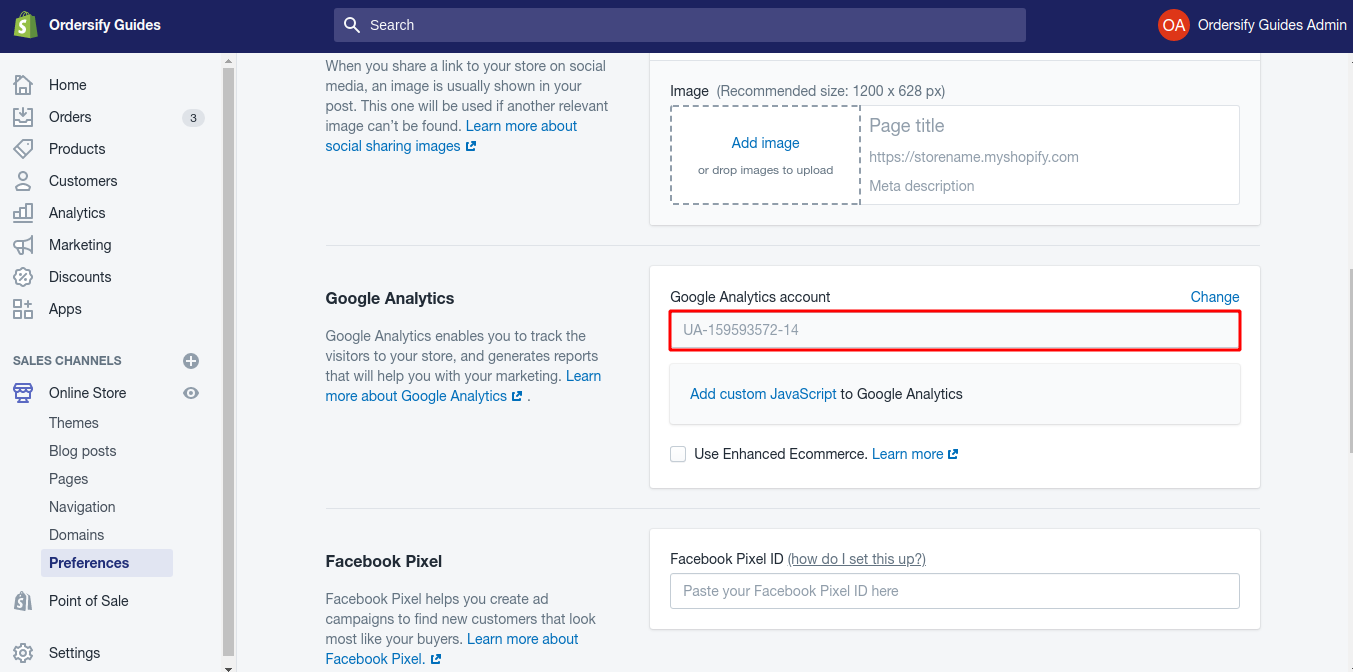Click the Orders inbox icon
Image resolution: width=1353 pixels, height=672 pixels.
pyautogui.click(x=23, y=117)
